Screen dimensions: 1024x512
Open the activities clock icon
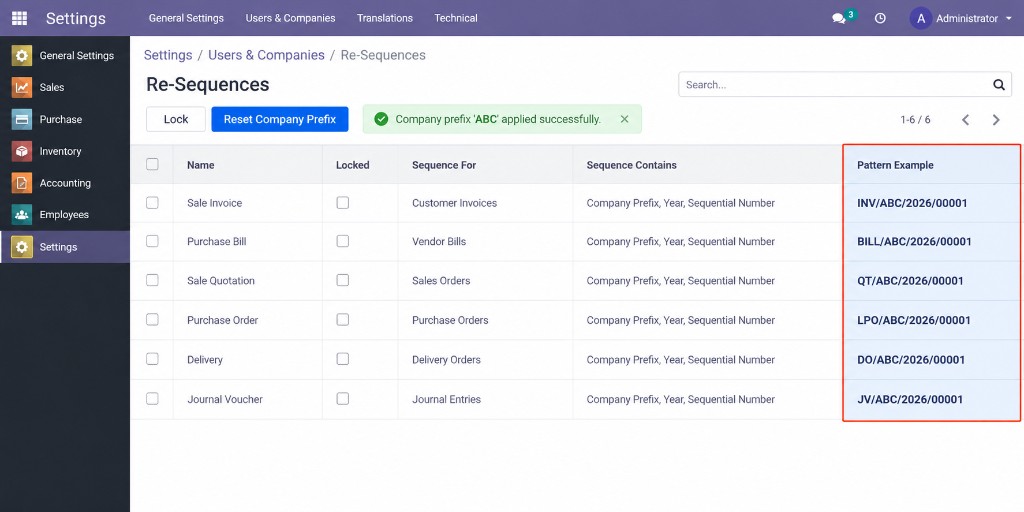pos(880,18)
